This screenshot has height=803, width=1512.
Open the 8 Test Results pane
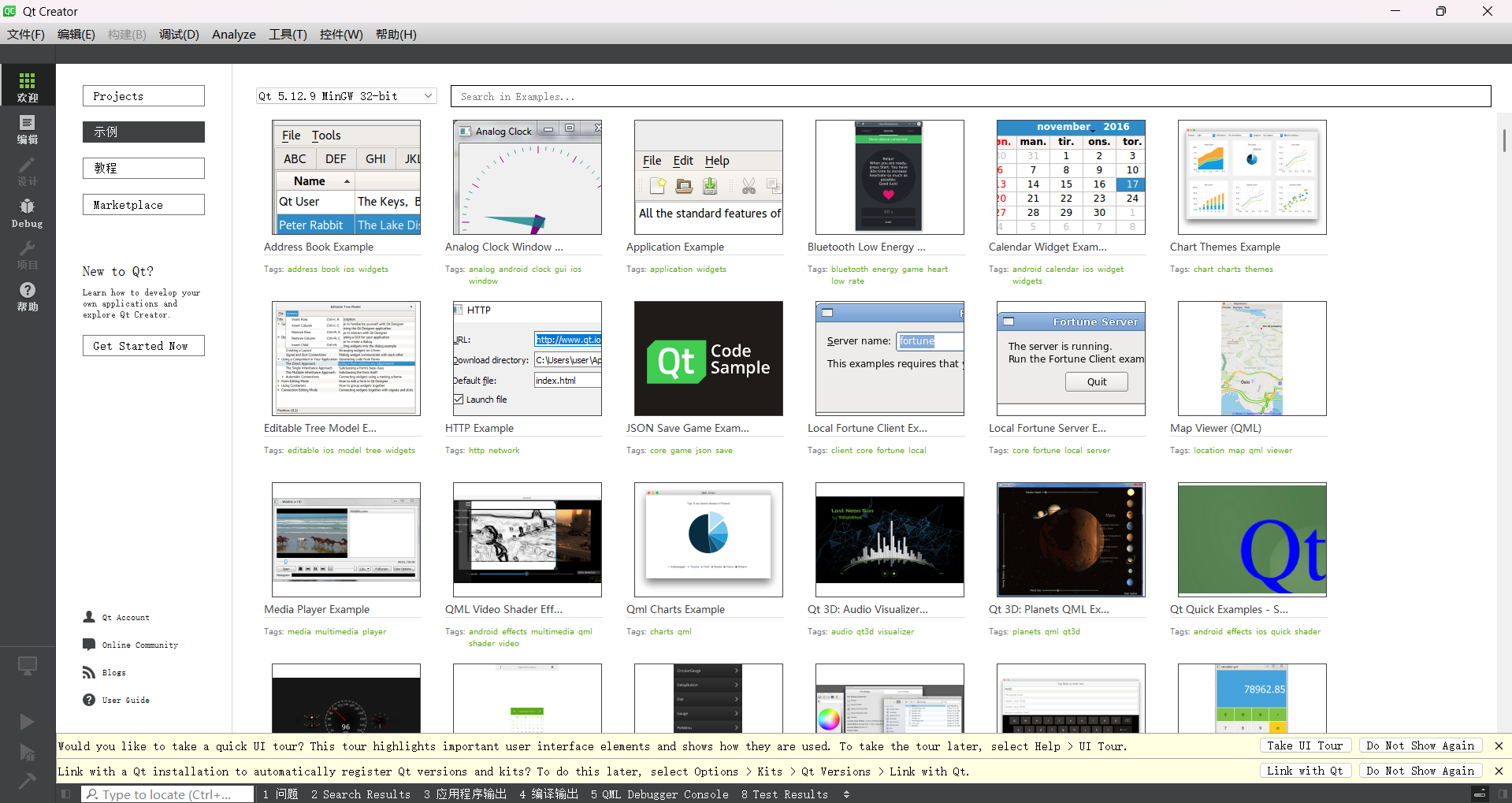(785, 794)
